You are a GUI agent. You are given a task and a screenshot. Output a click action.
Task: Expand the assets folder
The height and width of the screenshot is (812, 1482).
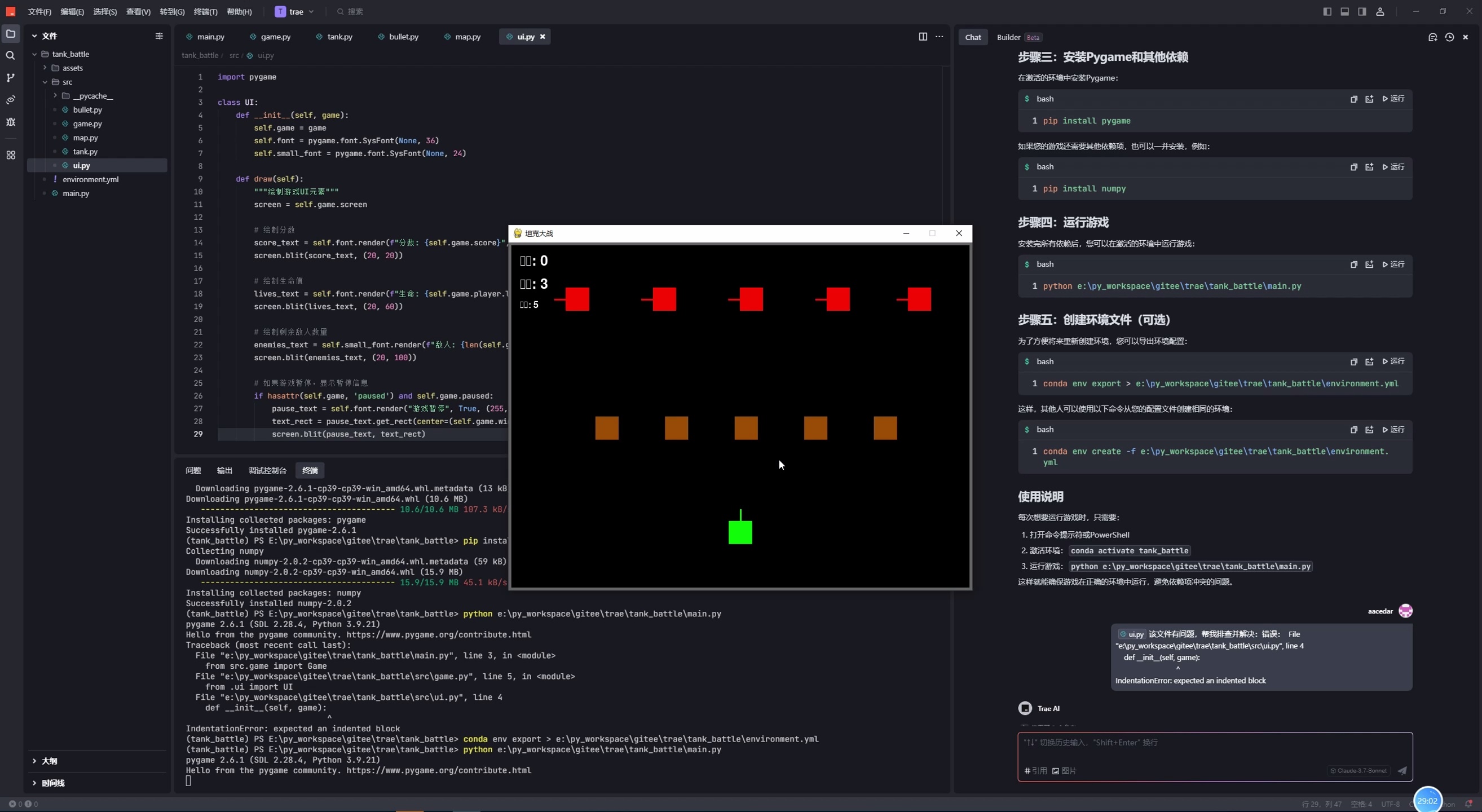point(73,68)
